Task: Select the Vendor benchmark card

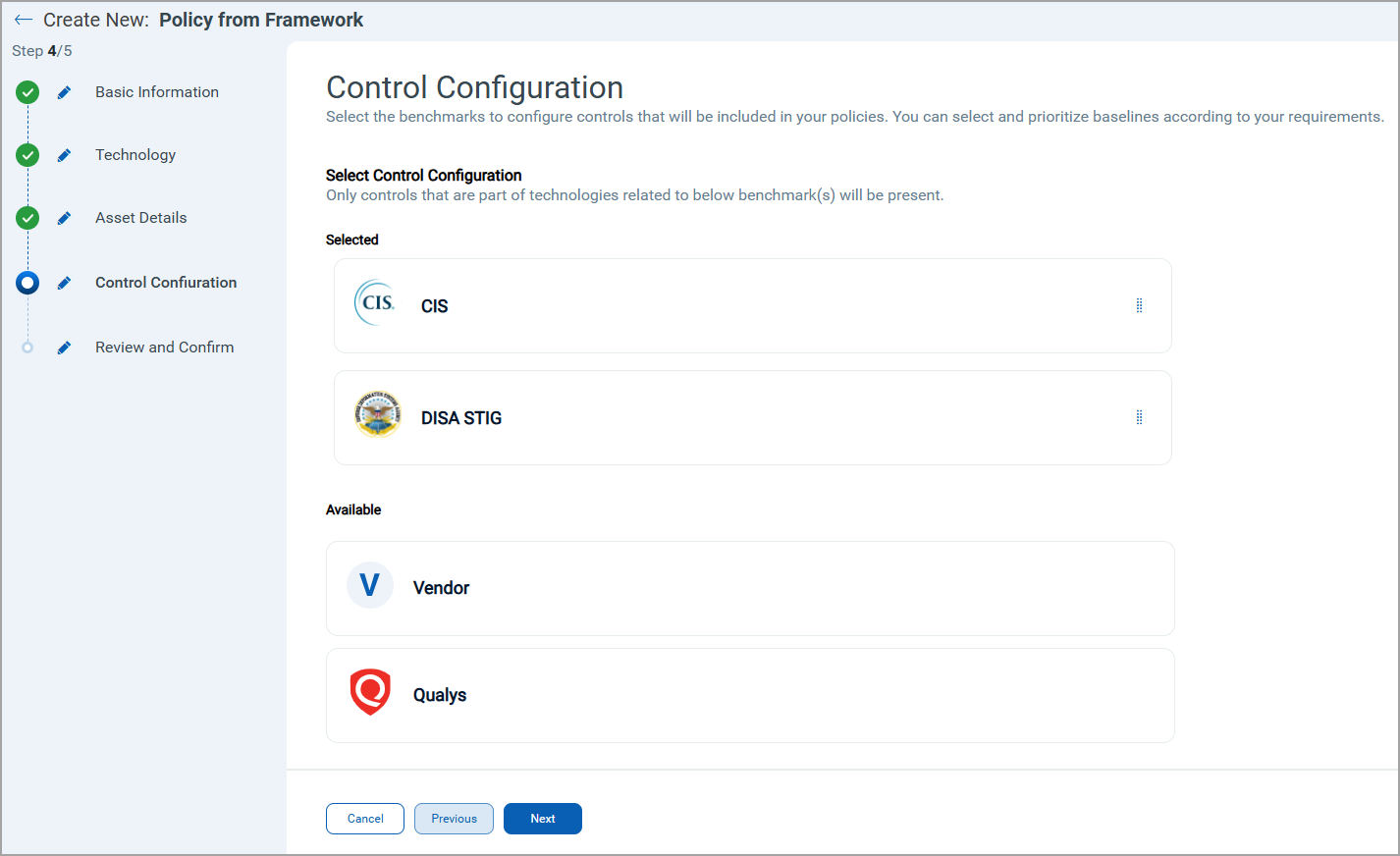Action: coord(750,588)
